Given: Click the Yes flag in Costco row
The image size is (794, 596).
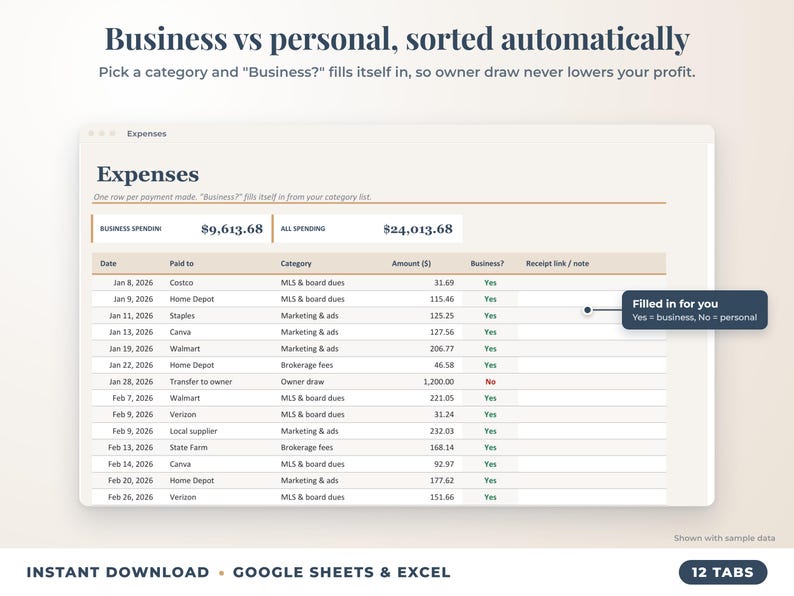Looking at the screenshot, I should pyautogui.click(x=490, y=283).
